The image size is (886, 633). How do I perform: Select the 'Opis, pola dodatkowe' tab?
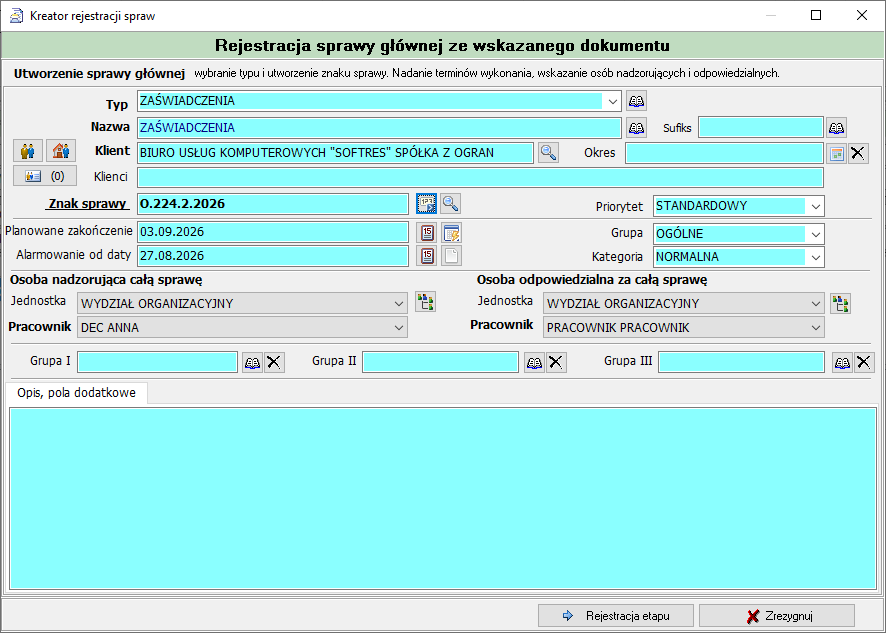click(76, 393)
